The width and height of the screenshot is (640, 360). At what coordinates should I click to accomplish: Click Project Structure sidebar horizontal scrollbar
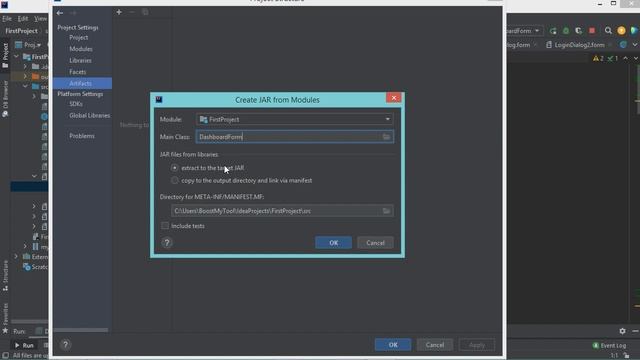81,330
